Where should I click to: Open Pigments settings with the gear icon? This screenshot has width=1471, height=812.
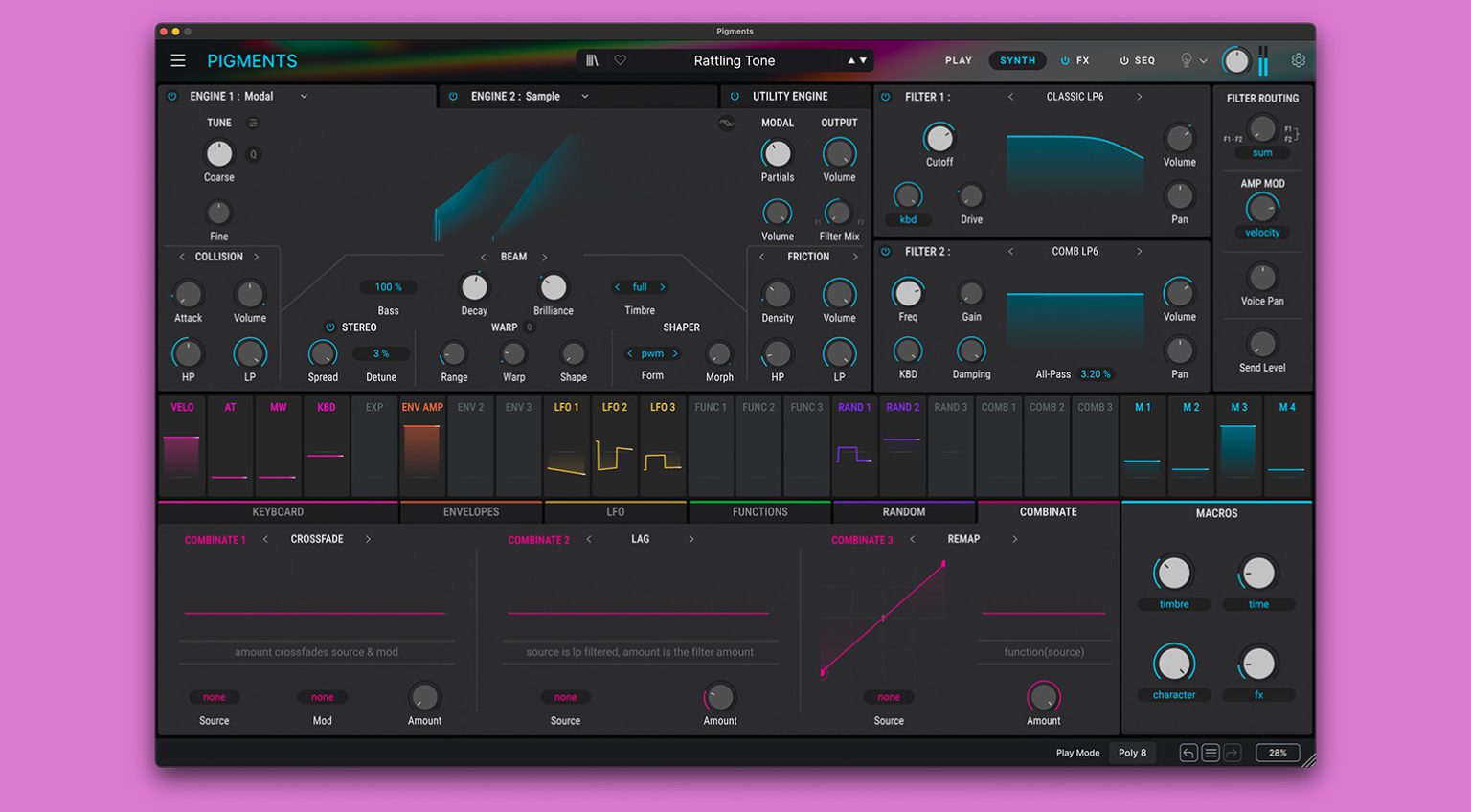(1299, 59)
